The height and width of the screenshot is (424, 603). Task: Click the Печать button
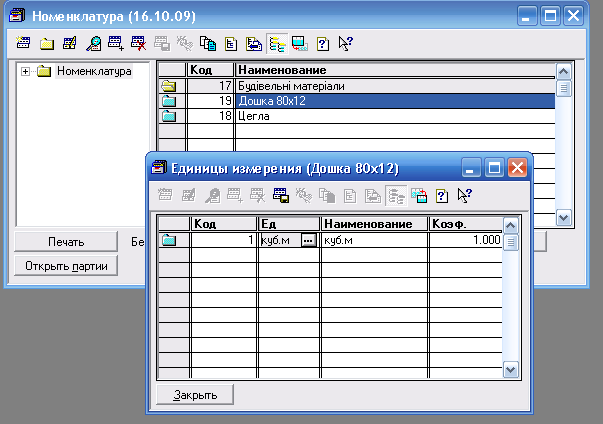(66, 242)
